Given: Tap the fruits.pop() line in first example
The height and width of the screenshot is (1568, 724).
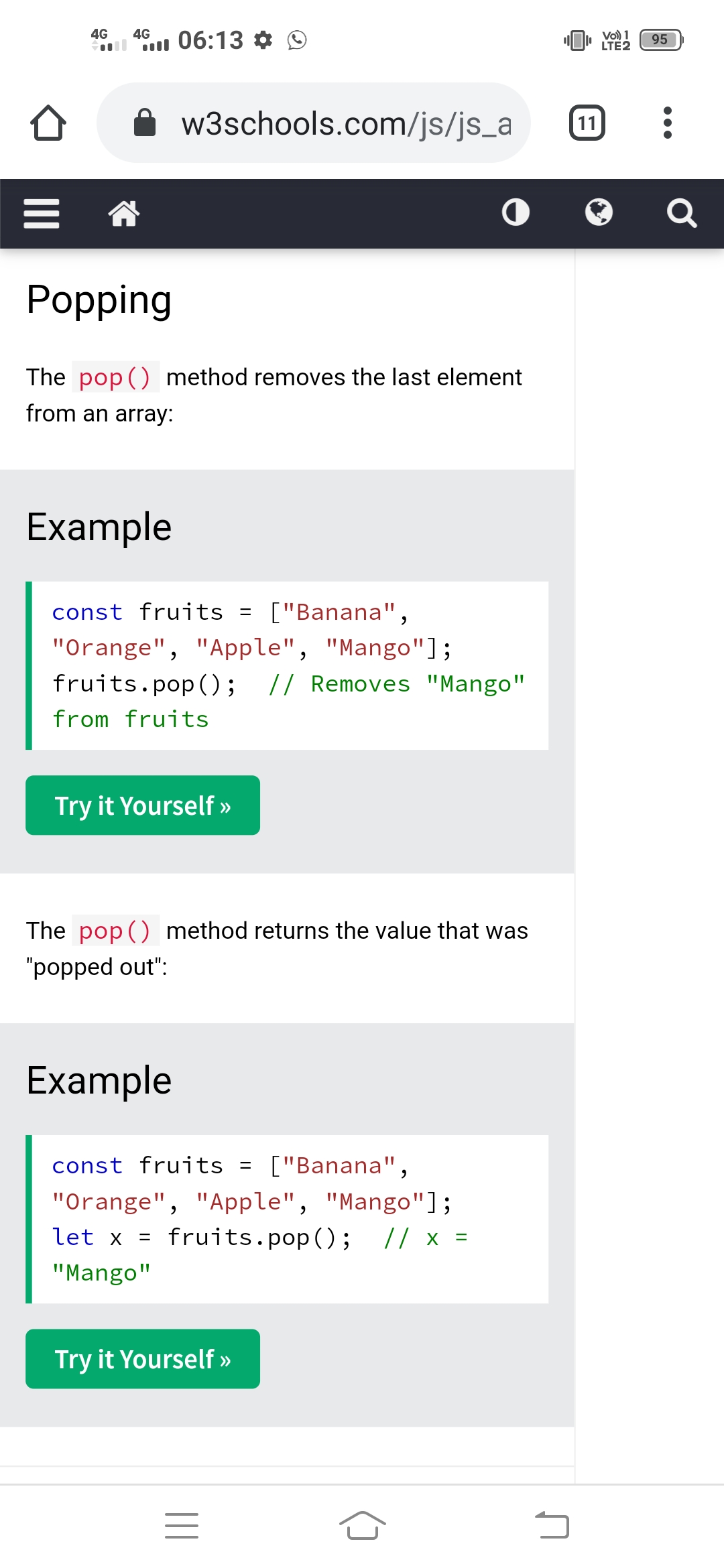Looking at the screenshot, I should pos(145,684).
